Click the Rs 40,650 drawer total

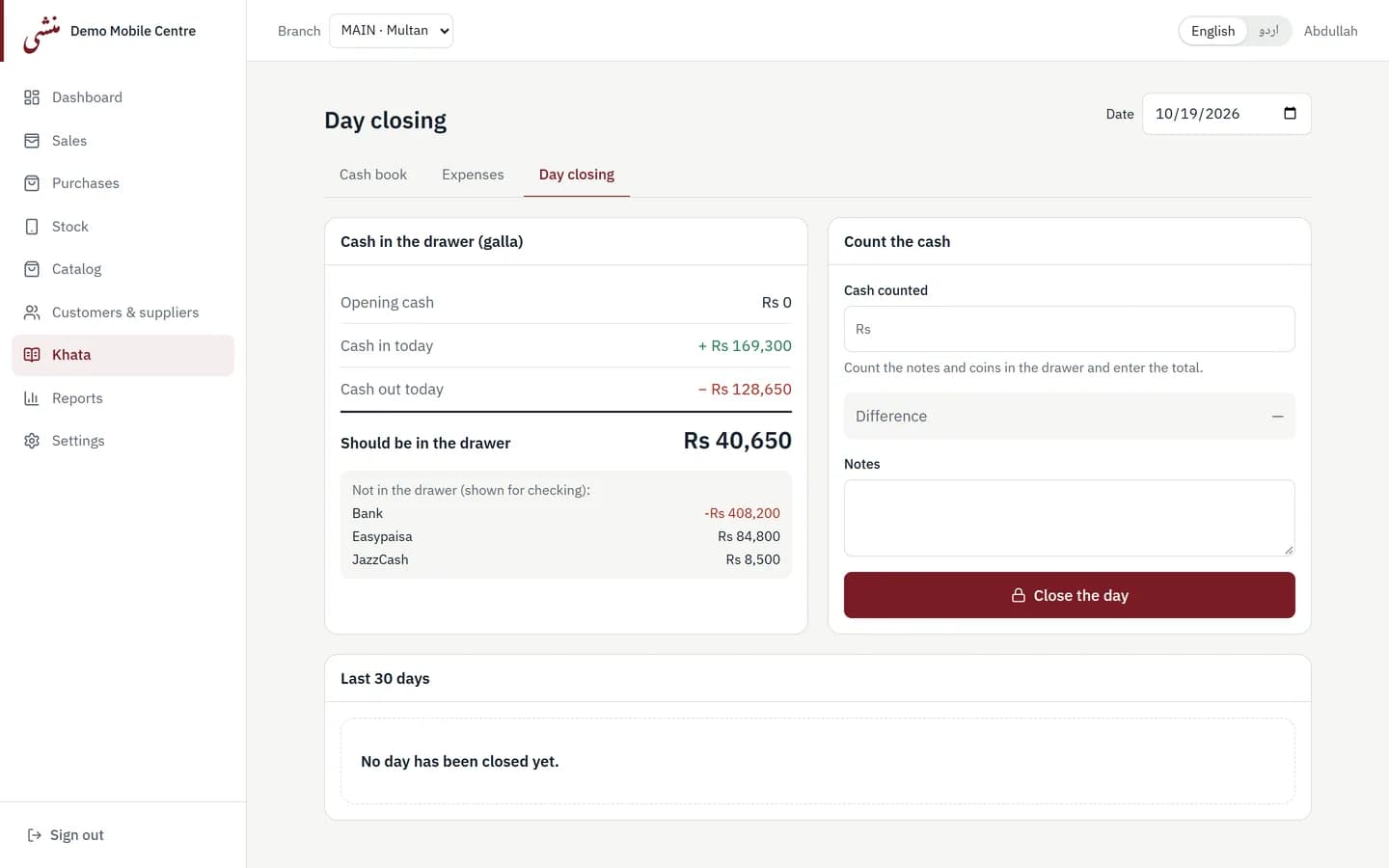(737, 441)
